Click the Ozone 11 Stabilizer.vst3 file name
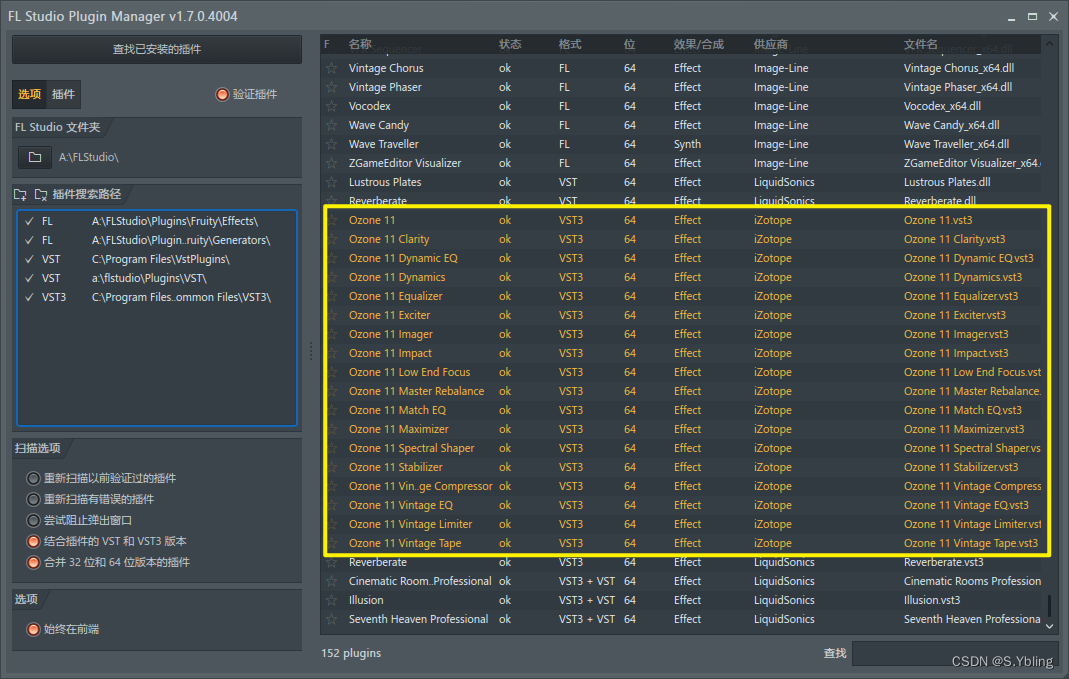This screenshot has height=679, width=1069. click(961, 468)
